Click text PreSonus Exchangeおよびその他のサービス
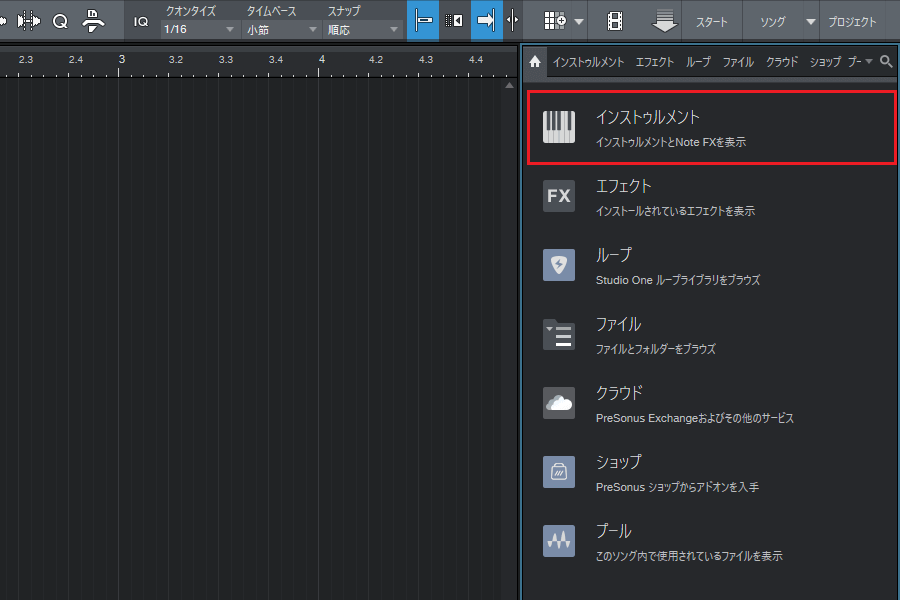 [x=695, y=417]
